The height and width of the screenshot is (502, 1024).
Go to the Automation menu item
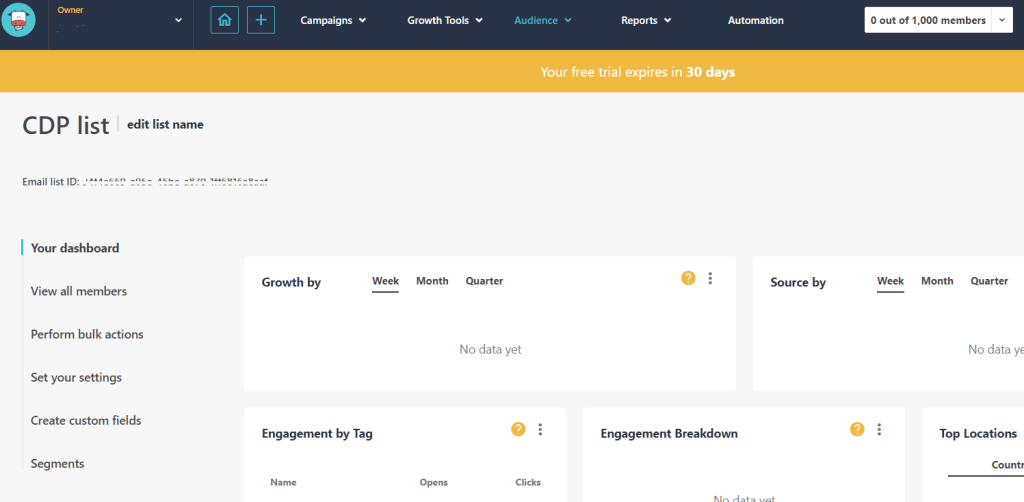coord(755,20)
